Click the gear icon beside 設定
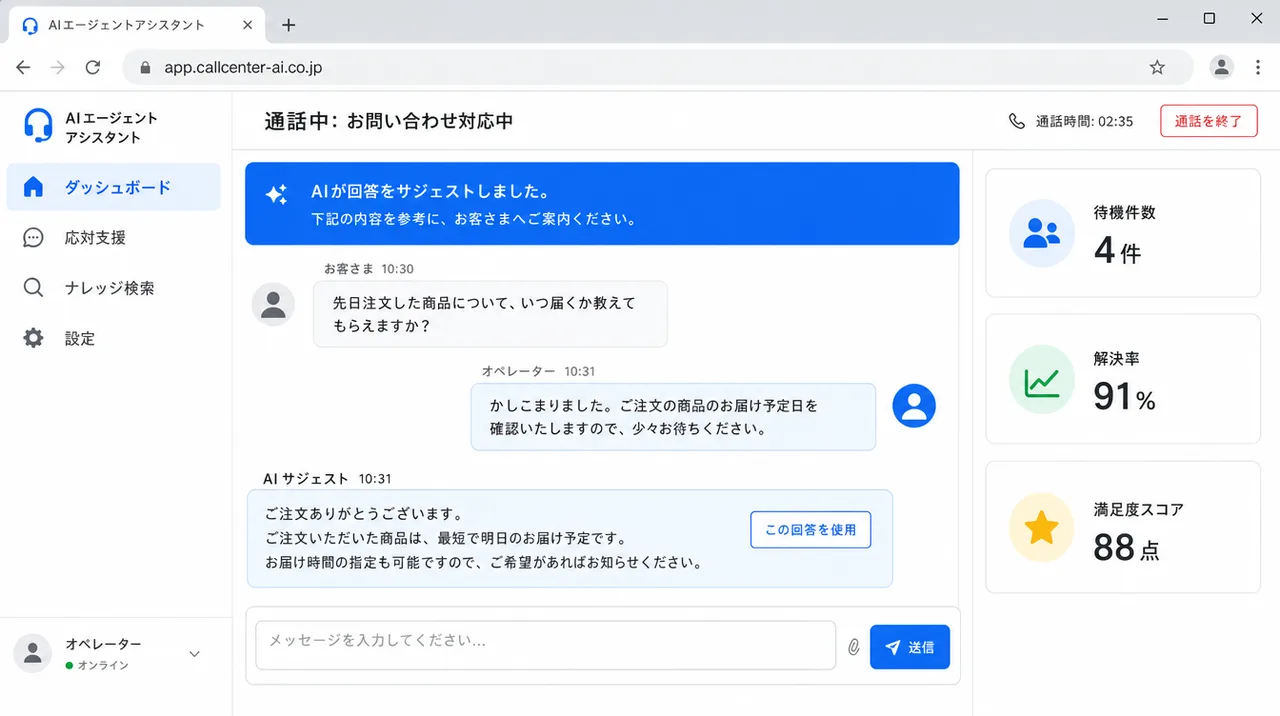This screenshot has height=716, width=1280. 33,339
